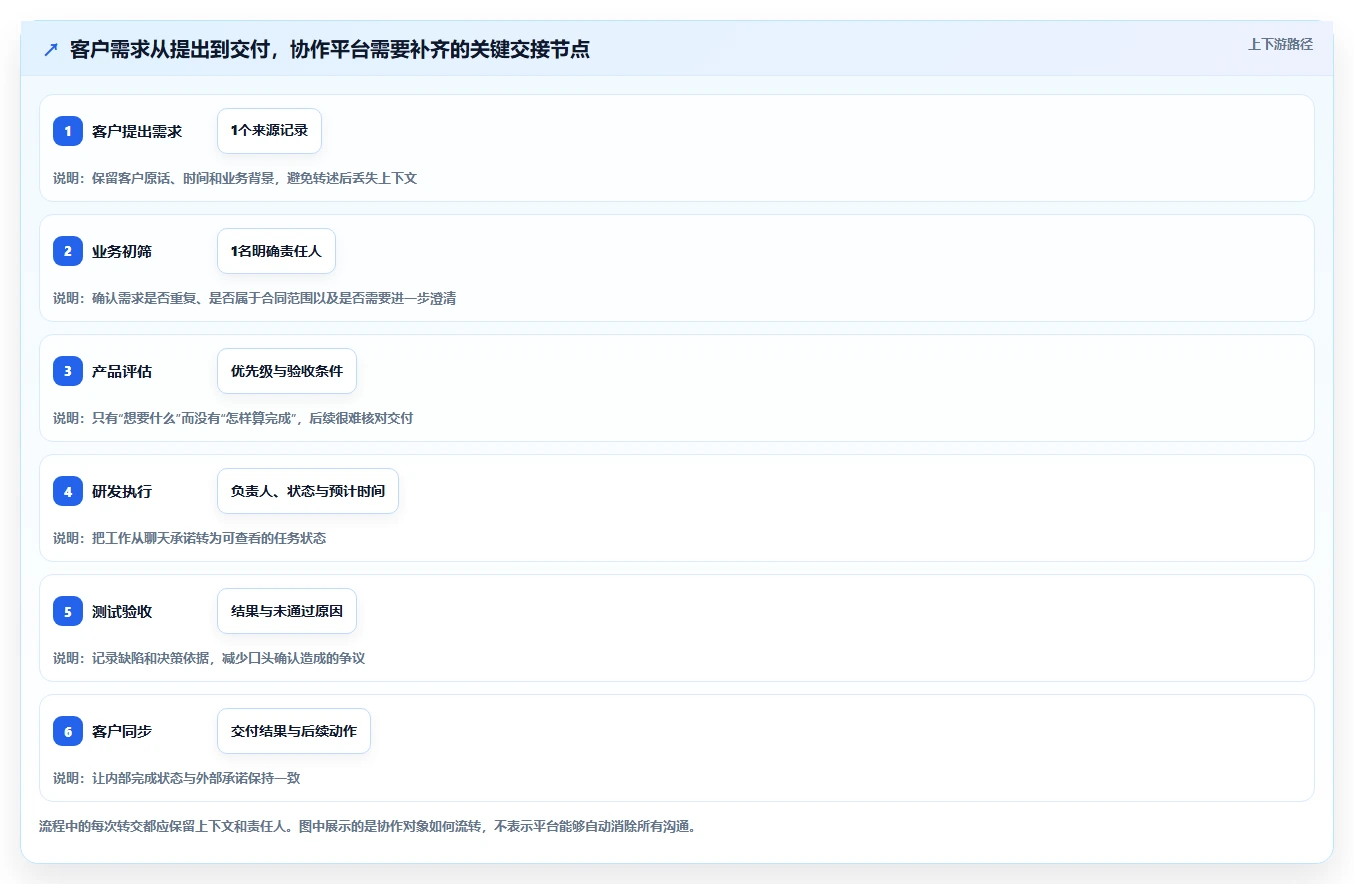
Task: Click the 研发执行 step title
Action: click(x=122, y=491)
